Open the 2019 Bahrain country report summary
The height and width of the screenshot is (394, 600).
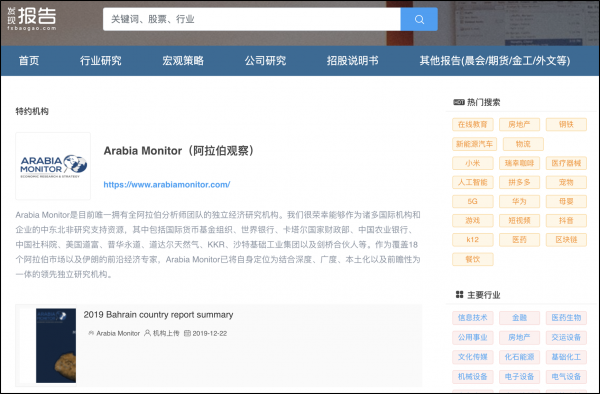pos(158,315)
